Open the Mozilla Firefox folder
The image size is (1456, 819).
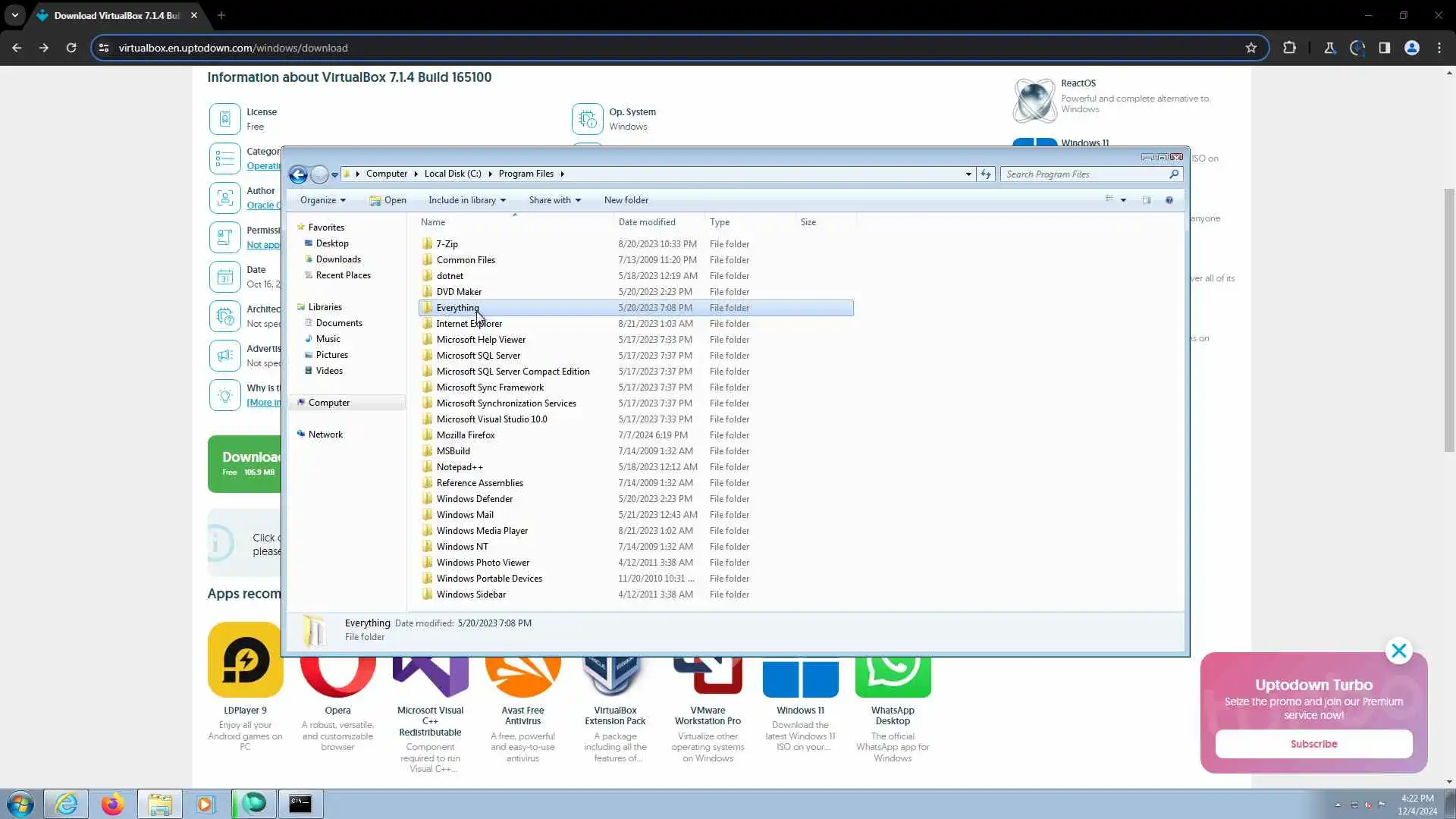click(465, 435)
